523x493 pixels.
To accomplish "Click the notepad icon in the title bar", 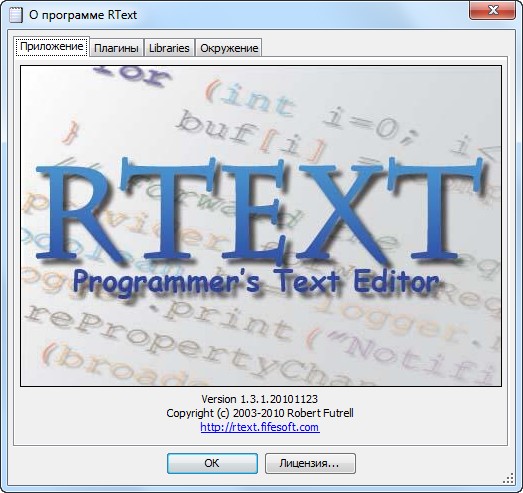I will (16, 15).
